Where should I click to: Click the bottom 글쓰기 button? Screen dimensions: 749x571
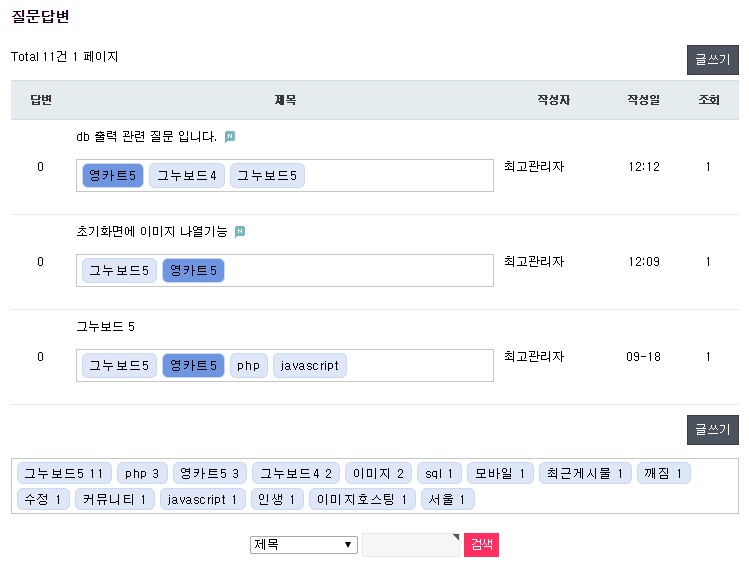pyautogui.click(x=712, y=430)
